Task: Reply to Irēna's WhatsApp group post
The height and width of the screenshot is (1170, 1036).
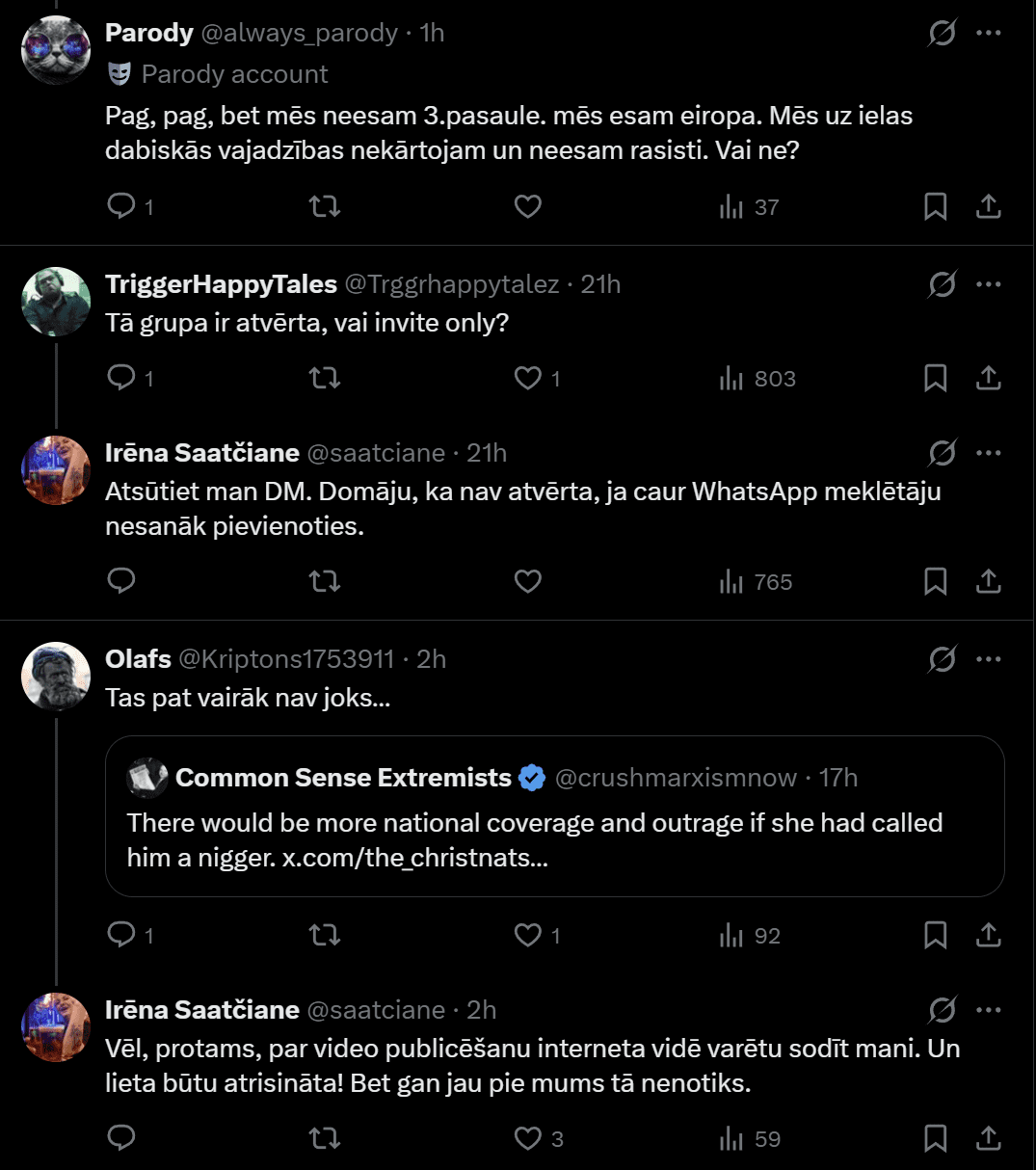Action: [x=121, y=581]
